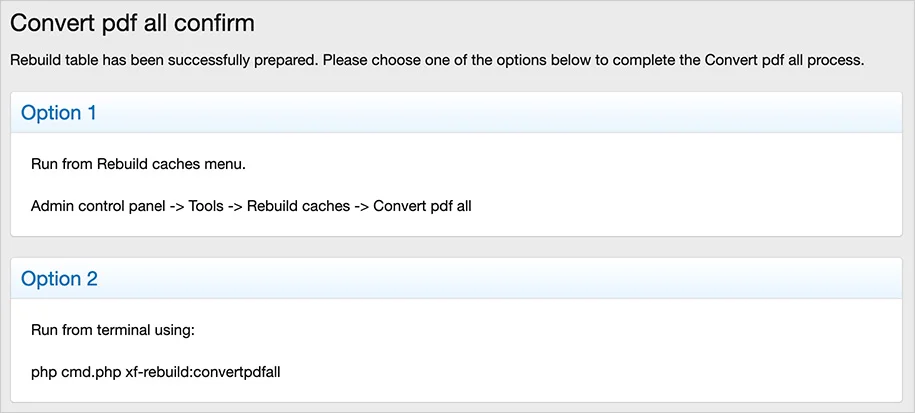Click the "Option 1" section heading

59,113
